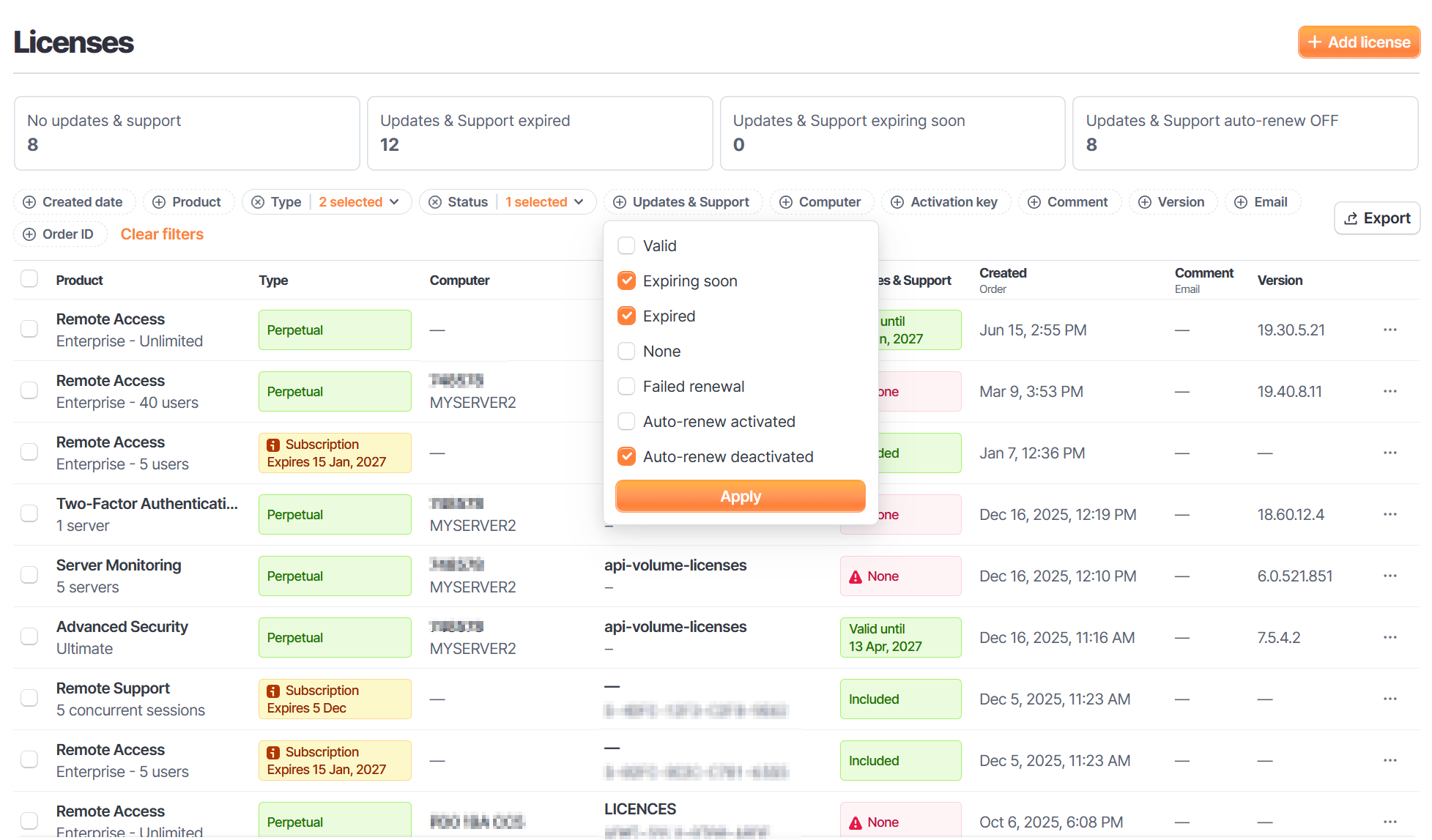This screenshot has height=840, width=1432.
Task: Tick the select-all checkbox in table header
Action: click(x=29, y=279)
